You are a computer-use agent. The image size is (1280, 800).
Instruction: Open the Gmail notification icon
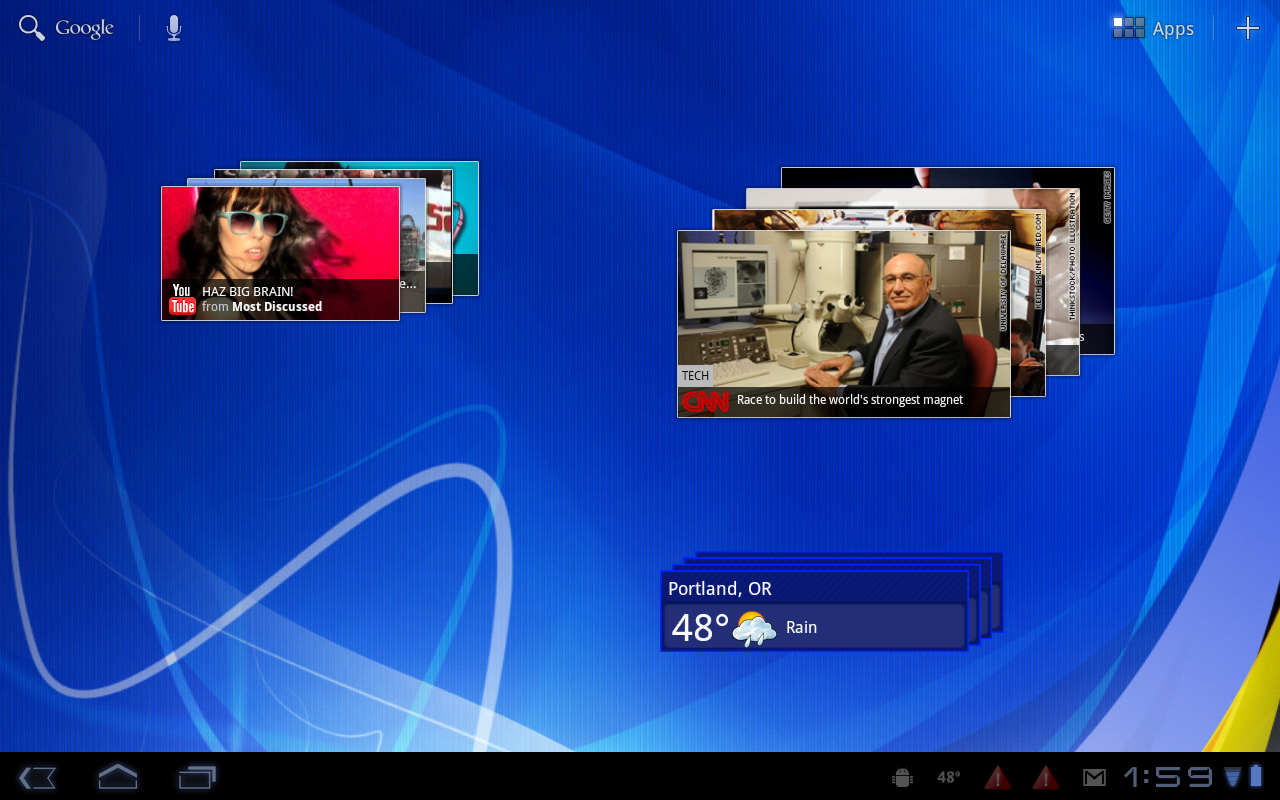1094,777
